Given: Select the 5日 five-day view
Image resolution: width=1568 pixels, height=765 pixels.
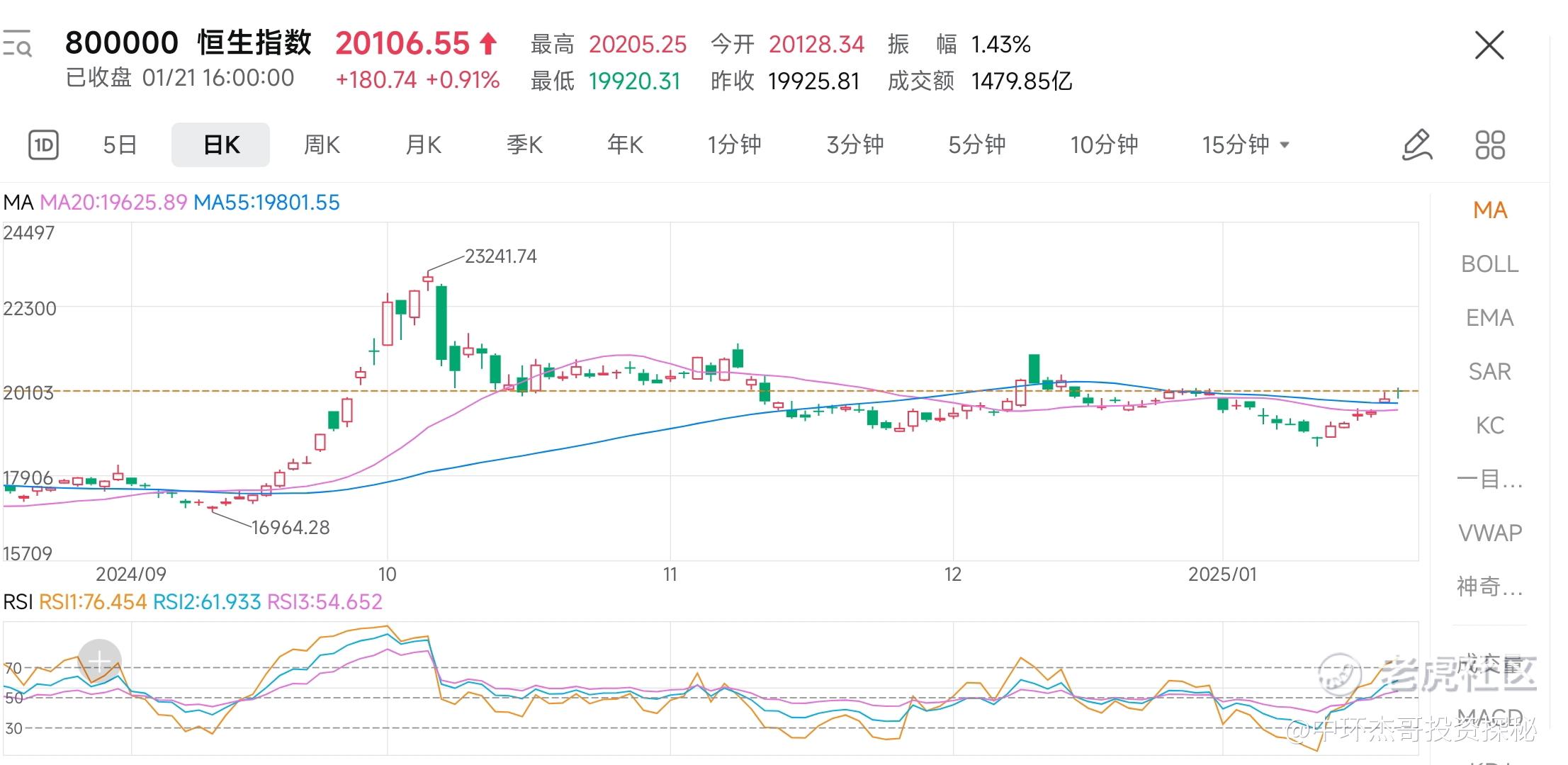Looking at the screenshot, I should (120, 145).
